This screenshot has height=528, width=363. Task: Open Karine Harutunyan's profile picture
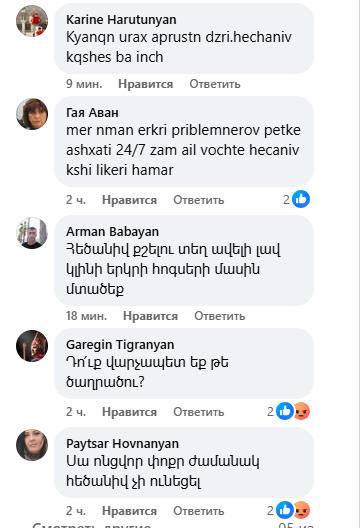[x=32, y=21]
